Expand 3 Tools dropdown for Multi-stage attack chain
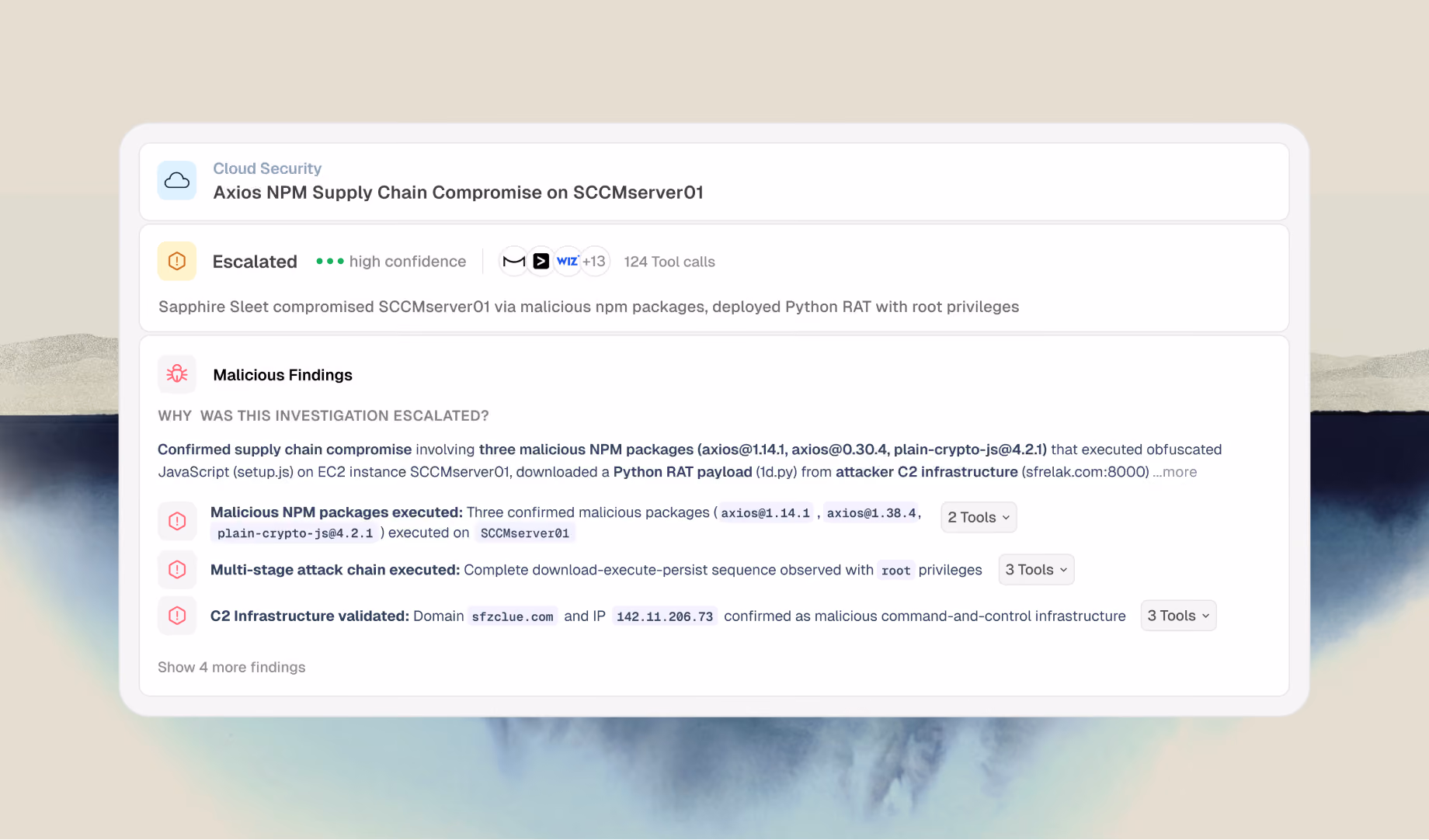 (1036, 570)
